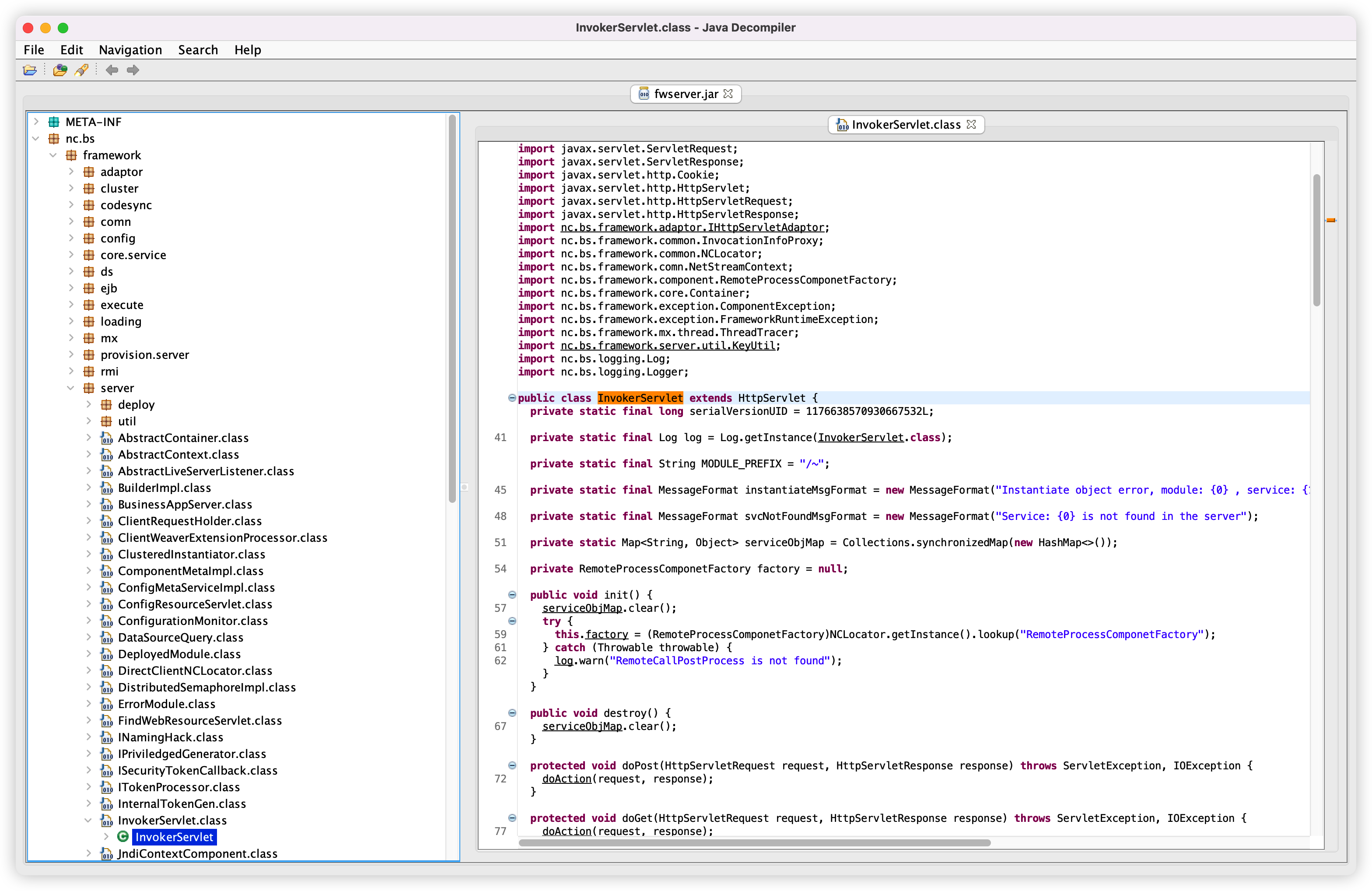Collapse the nc.bs tree node
The image size is (1372, 891).
click(36, 138)
